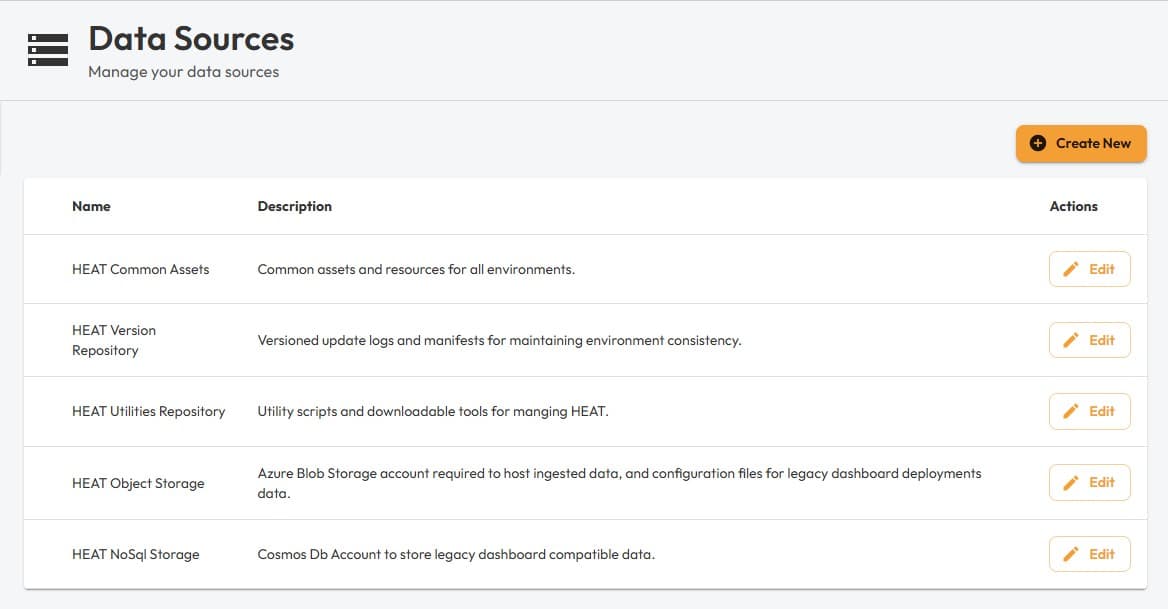Select the HEAT Common Assets row
Viewport: 1168px width, 609px height.
[500, 268]
